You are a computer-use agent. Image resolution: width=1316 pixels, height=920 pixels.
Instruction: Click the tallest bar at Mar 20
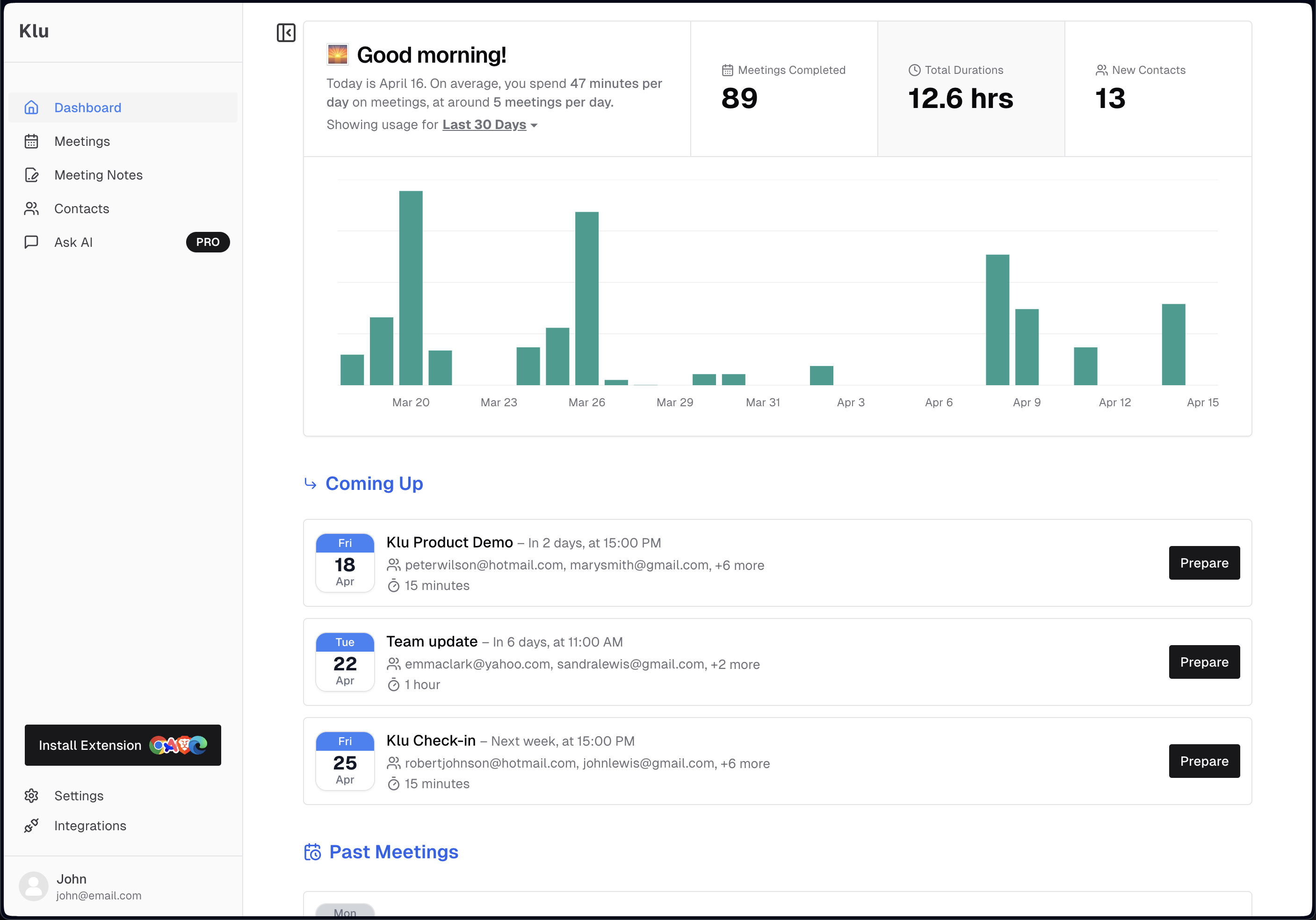click(411, 287)
